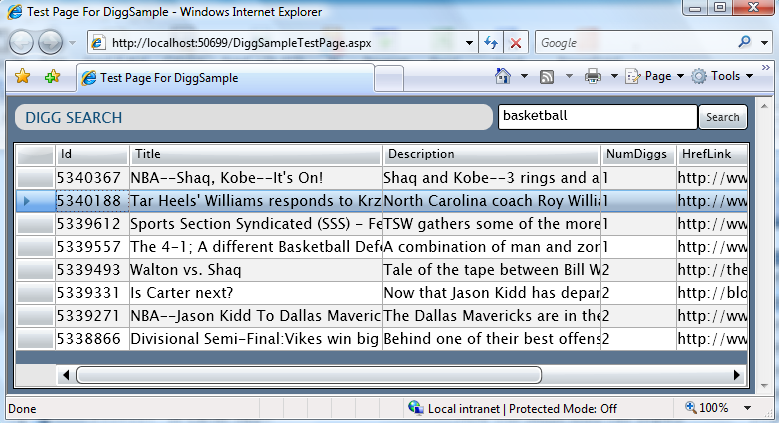
Task: Click the Google search box
Action: (633, 43)
